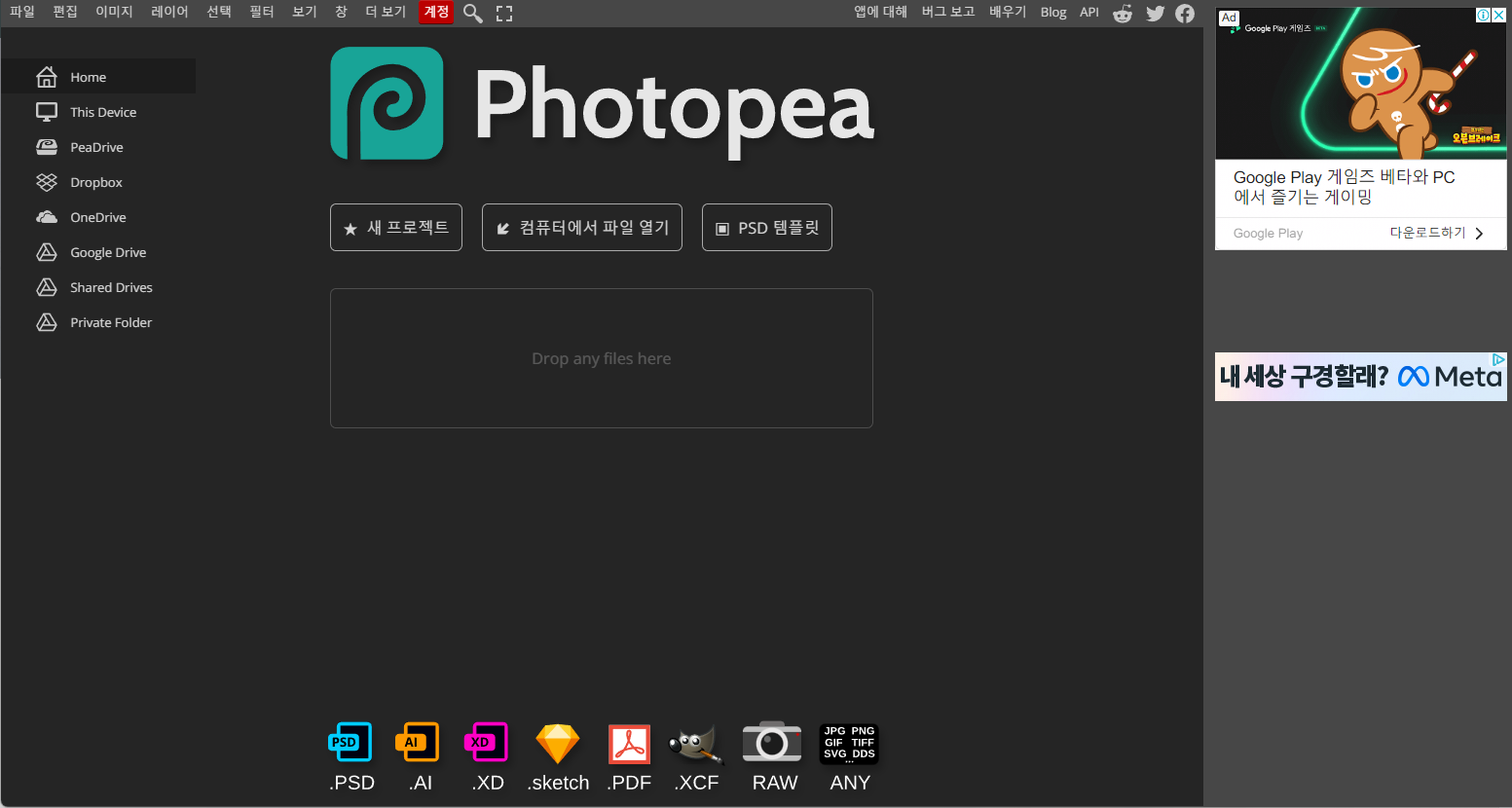Click the Google Drive triangle icon
This screenshot has height=808, width=1512.
pyautogui.click(x=47, y=252)
